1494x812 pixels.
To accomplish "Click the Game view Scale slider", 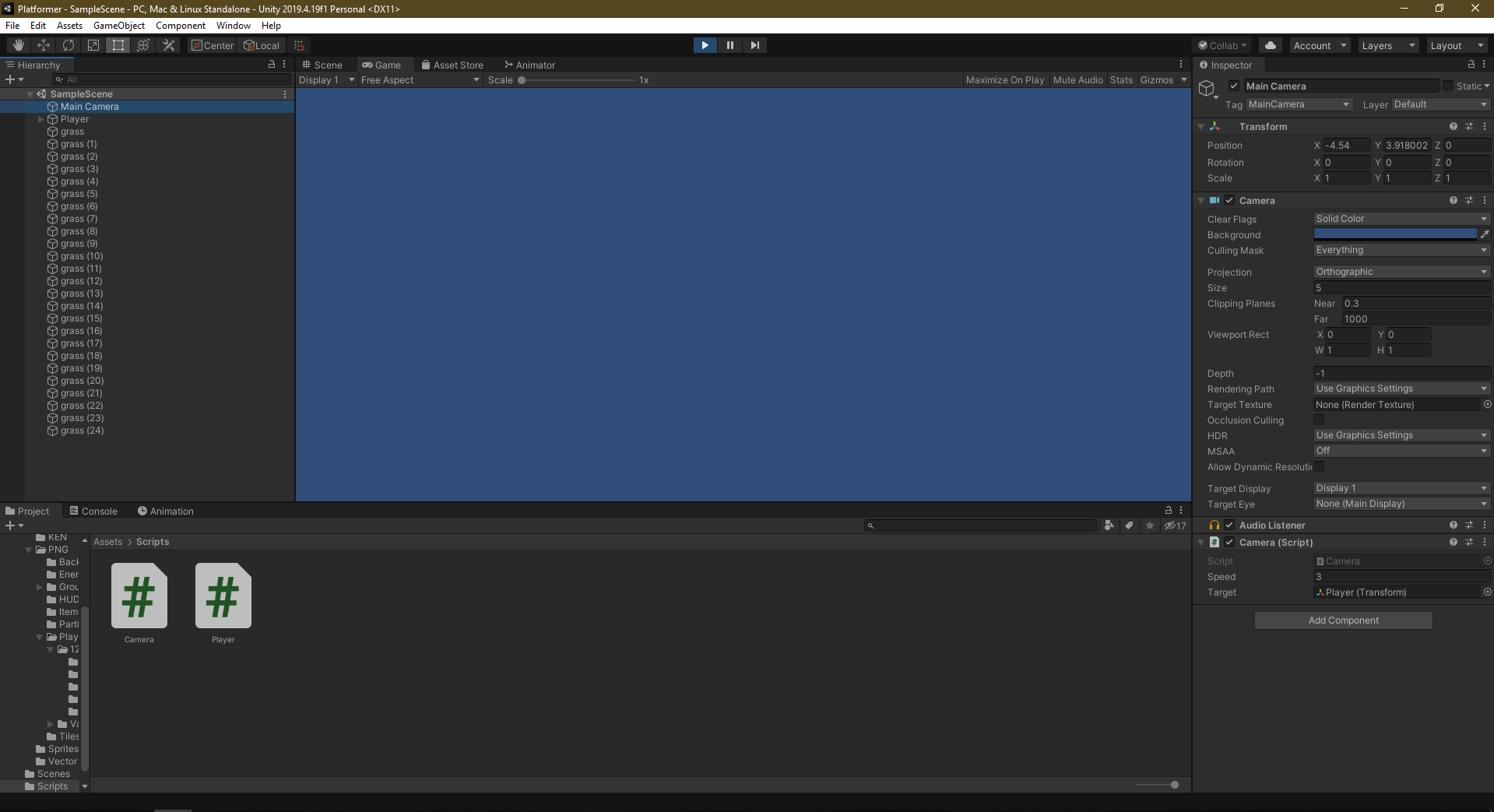I will pos(576,79).
